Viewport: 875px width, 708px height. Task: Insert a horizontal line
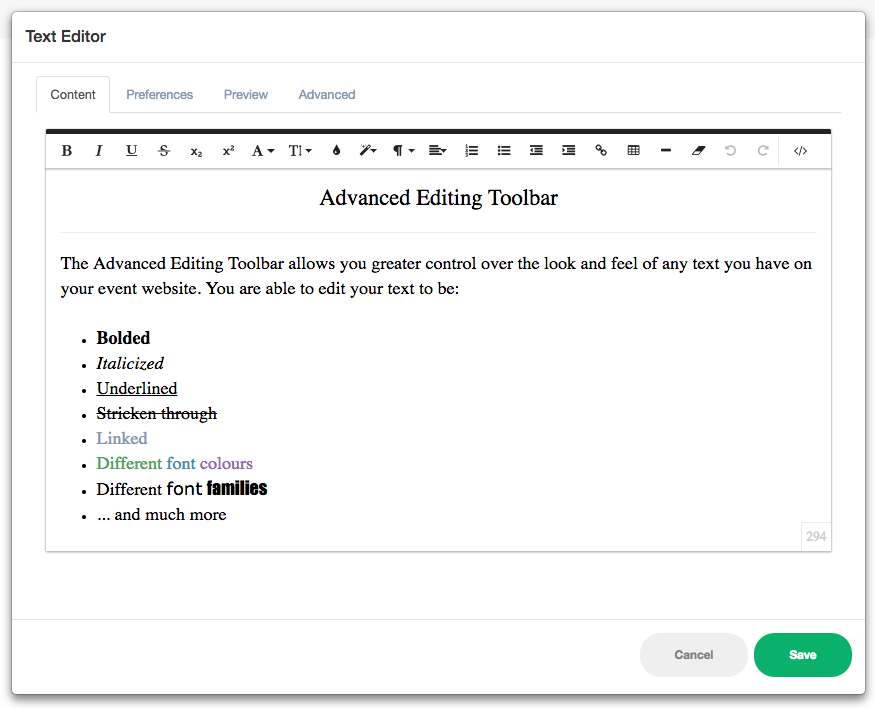665,150
